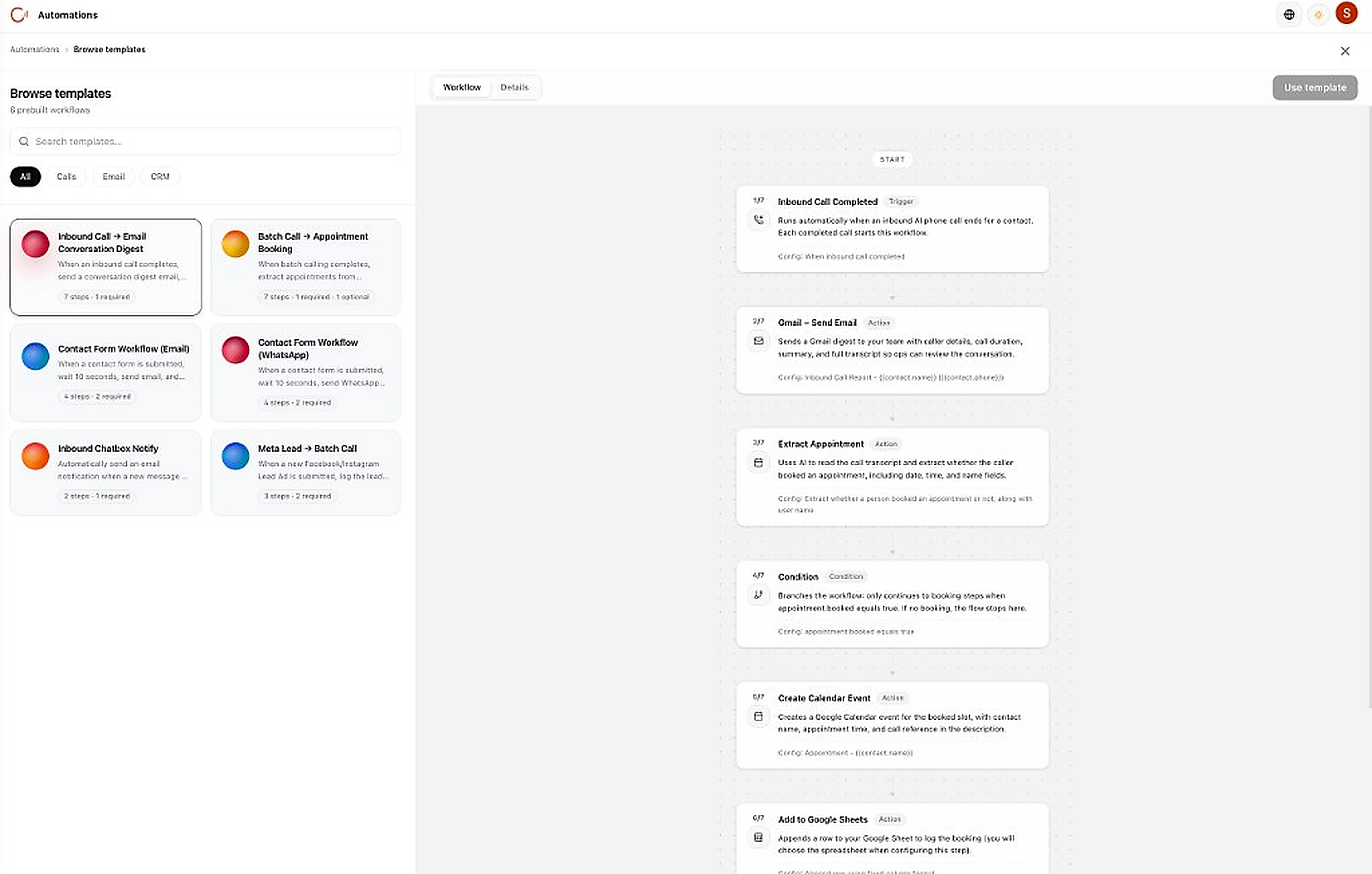Click '2 steps · 1 required' badge on Chatbox card

[x=97, y=497]
